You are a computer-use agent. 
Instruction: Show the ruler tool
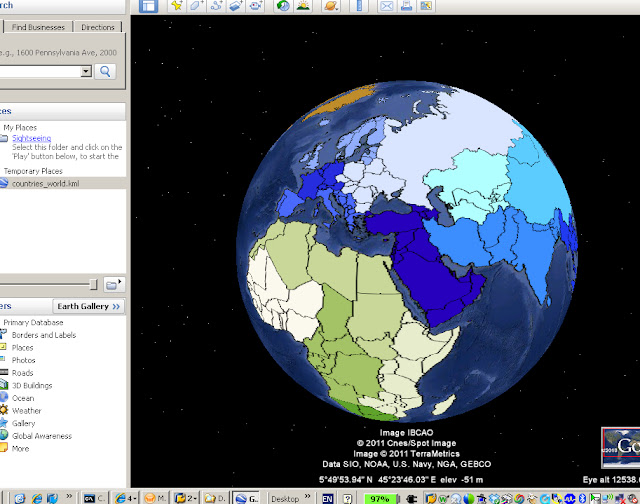point(359,6)
